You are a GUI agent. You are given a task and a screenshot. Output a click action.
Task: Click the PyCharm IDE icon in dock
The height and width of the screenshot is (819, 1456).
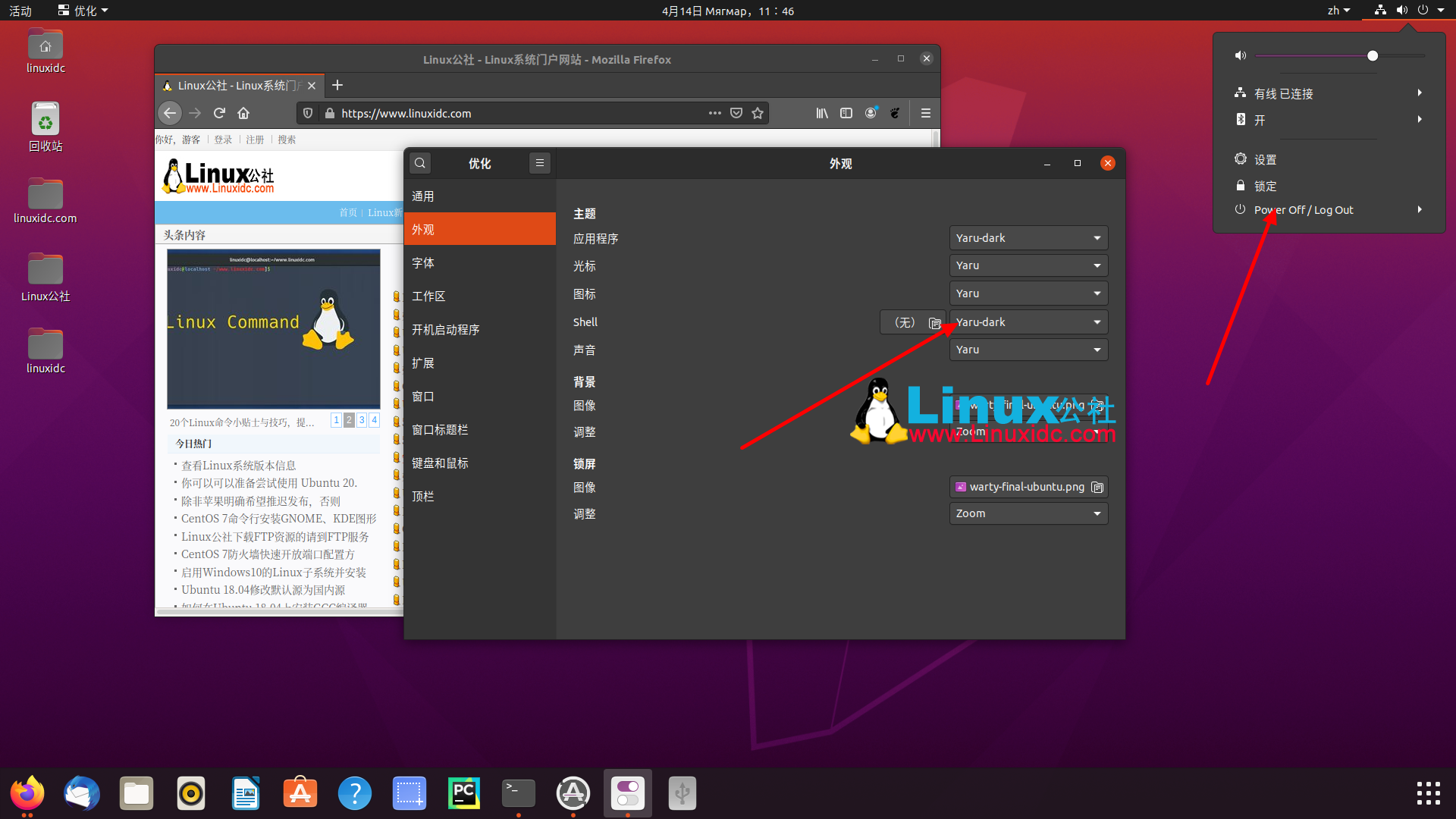coord(464,793)
